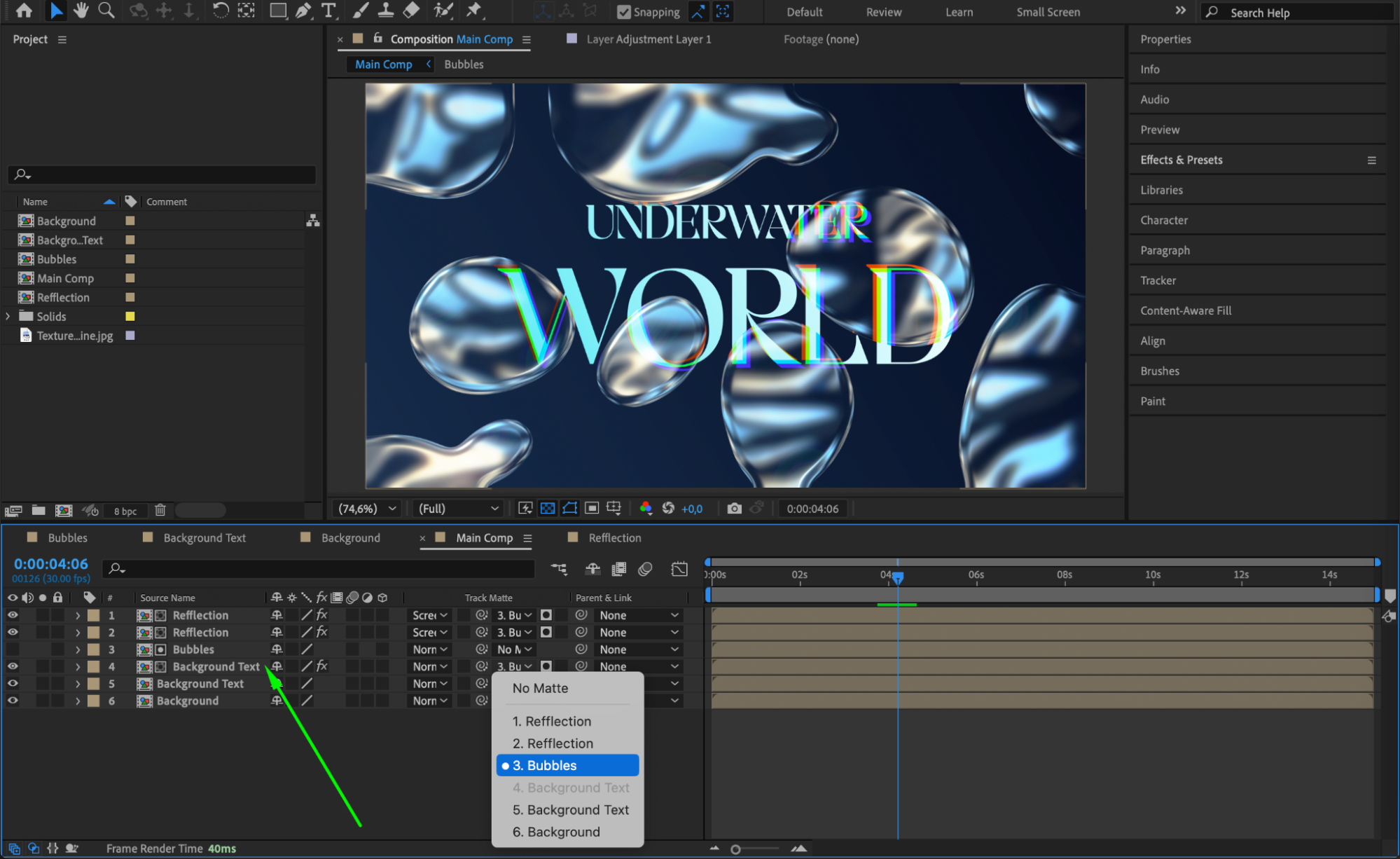Screen dimensions: 1400x859
Task: Click the Home icon
Action: [24, 11]
